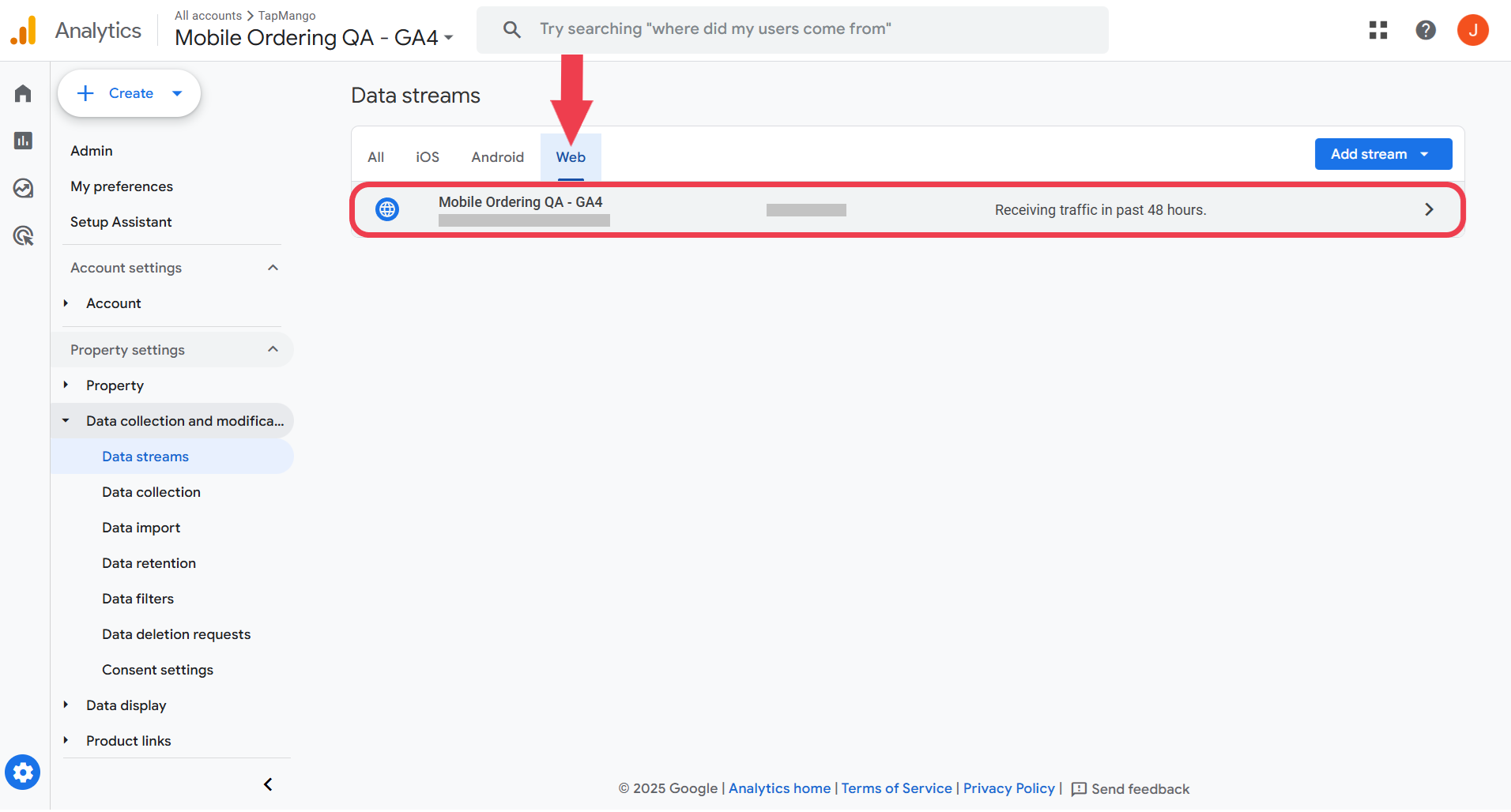This screenshot has width=1511, height=812.
Task: Open Data deletion requests
Action: (x=176, y=634)
